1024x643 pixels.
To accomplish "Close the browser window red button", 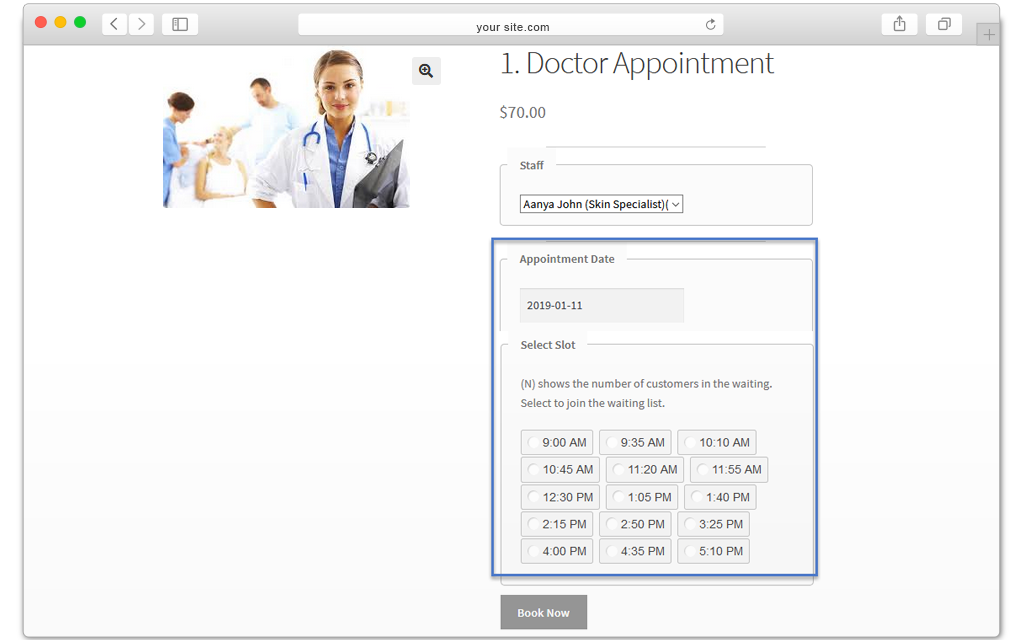I will 40,22.
